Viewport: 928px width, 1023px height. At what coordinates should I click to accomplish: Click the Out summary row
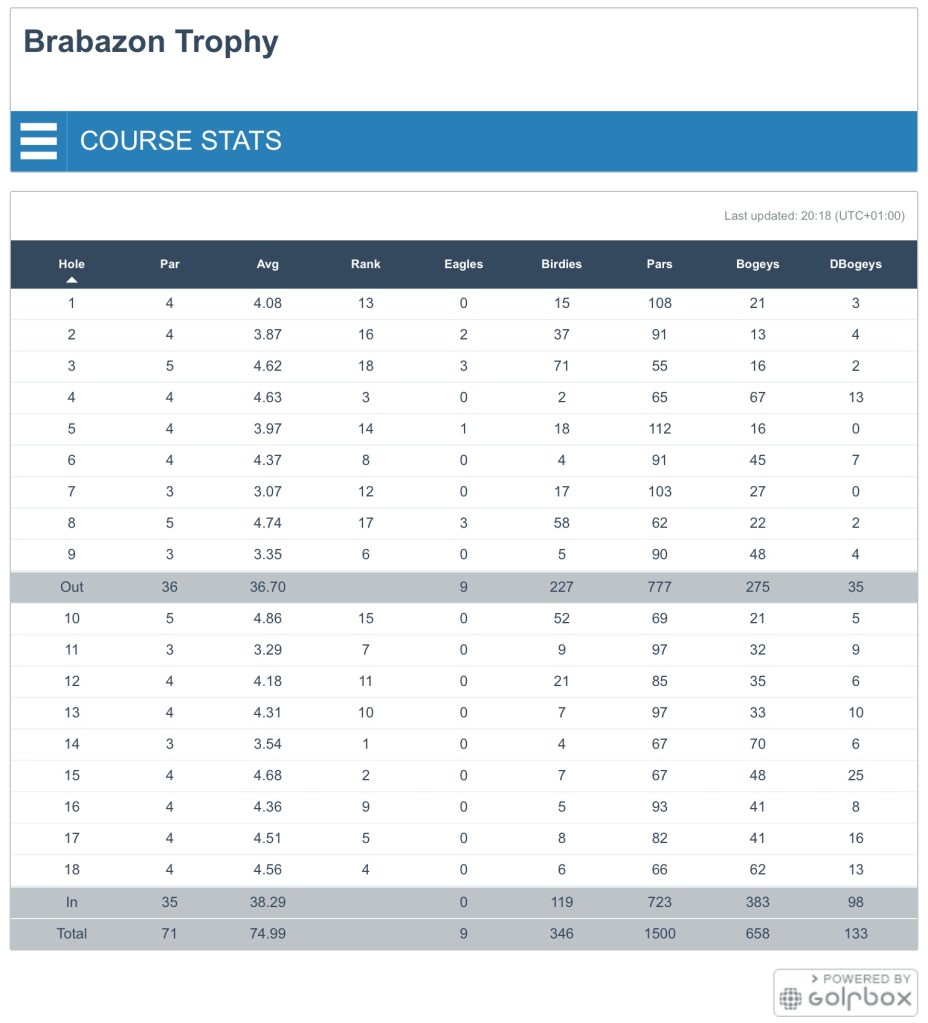(464, 587)
